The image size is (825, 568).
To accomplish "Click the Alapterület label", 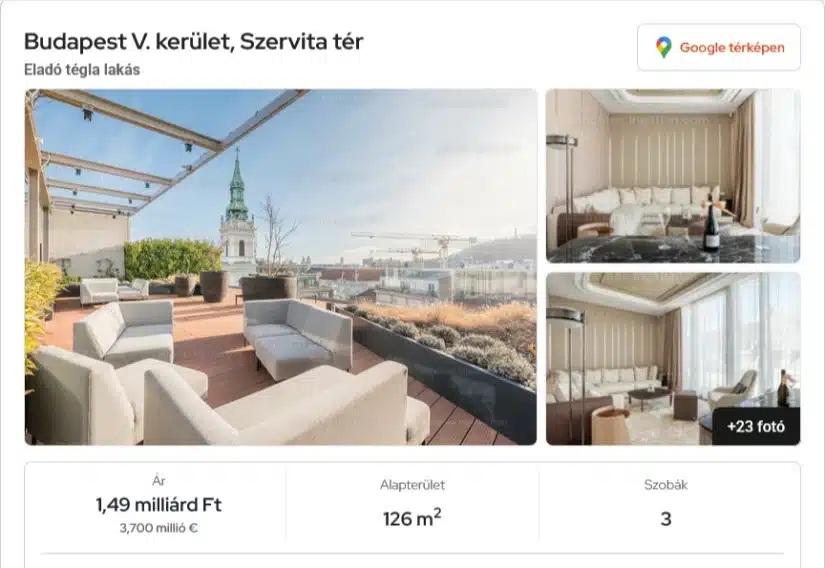I will 412,485.
